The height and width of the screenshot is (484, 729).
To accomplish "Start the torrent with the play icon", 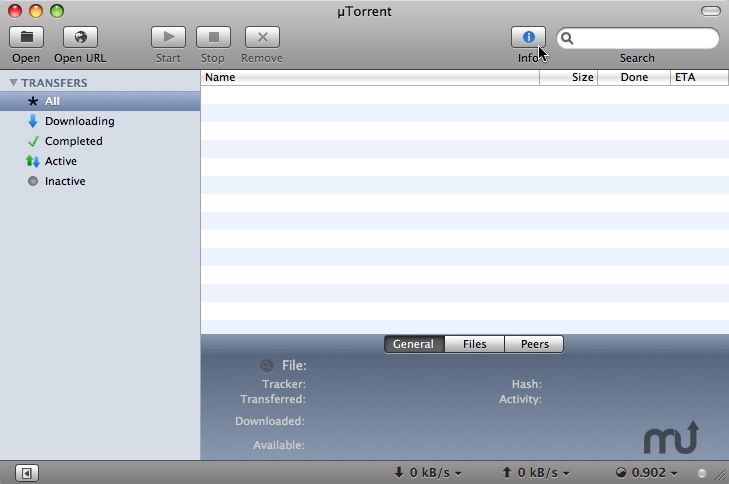I will [x=168, y=37].
